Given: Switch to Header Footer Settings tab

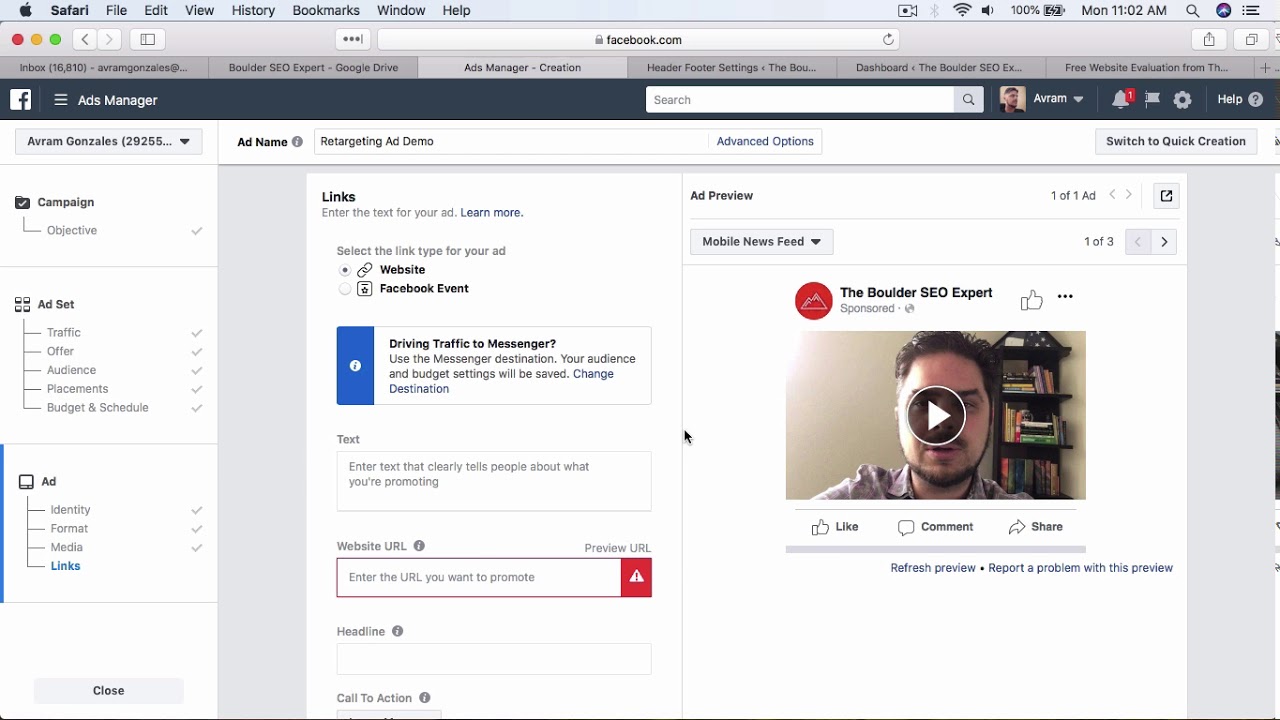Looking at the screenshot, I should (x=731, y=68).
